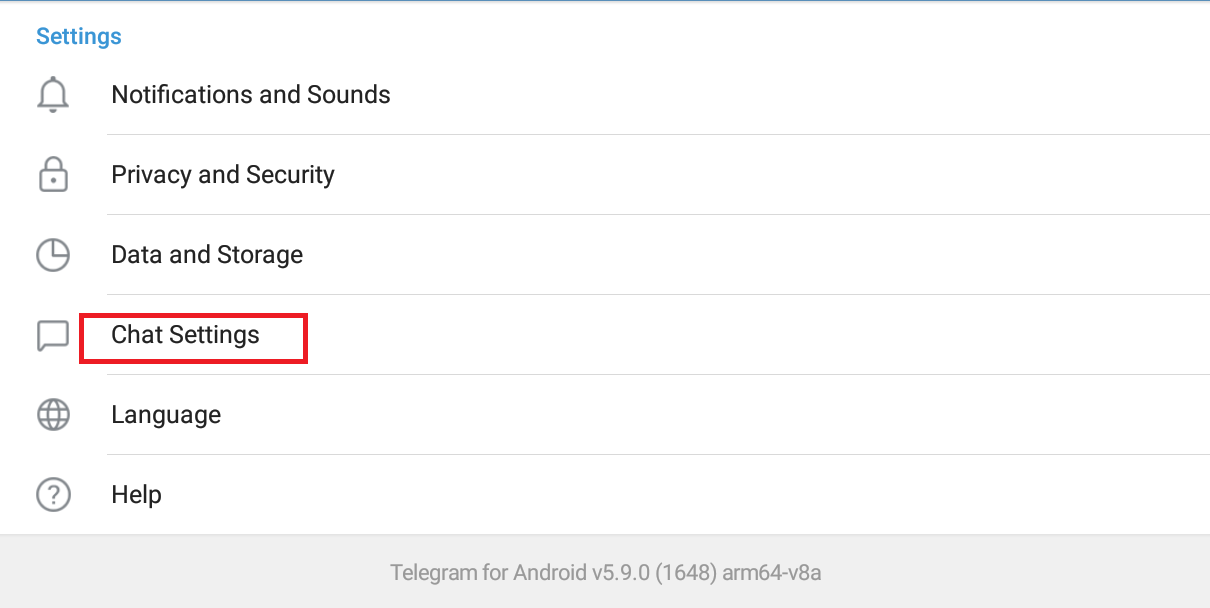Open Privacy and Security settings
Viewport: 1210px width, 608px height.
coord(223,175)
